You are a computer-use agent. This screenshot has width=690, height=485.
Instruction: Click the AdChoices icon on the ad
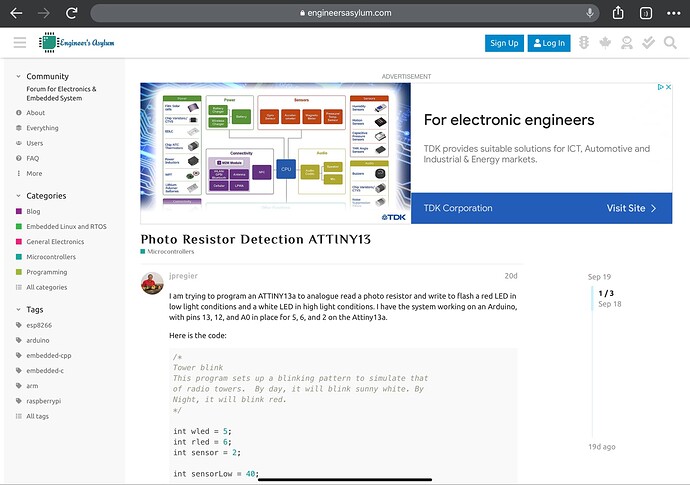pos(661,87)
